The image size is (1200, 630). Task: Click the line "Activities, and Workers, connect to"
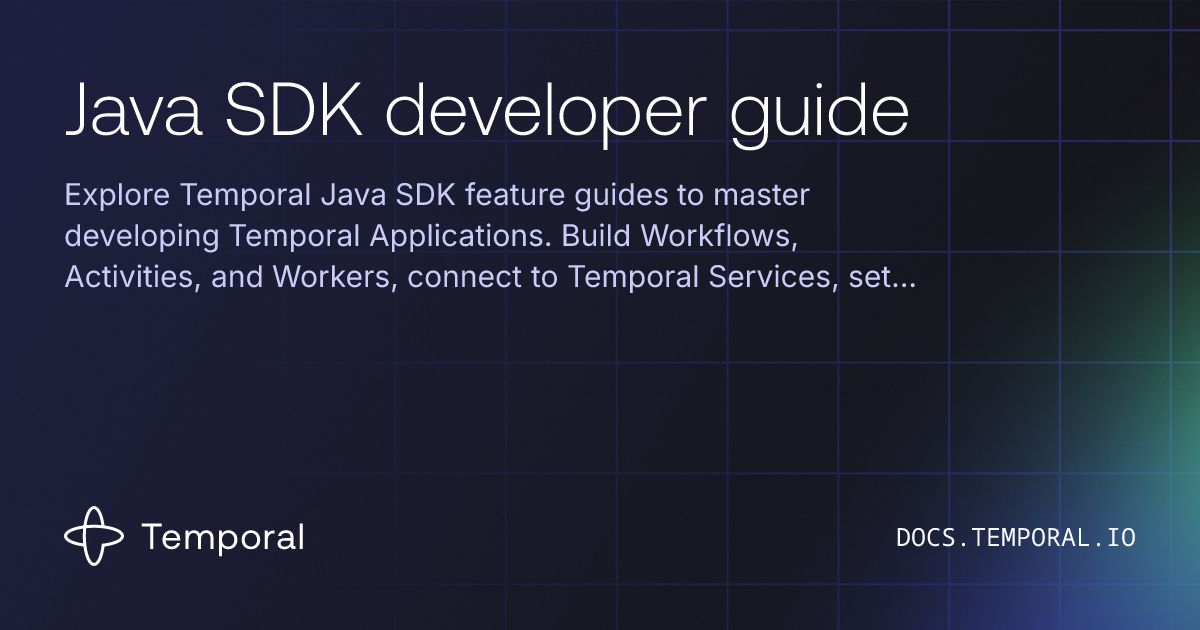(x=490, y=278)
